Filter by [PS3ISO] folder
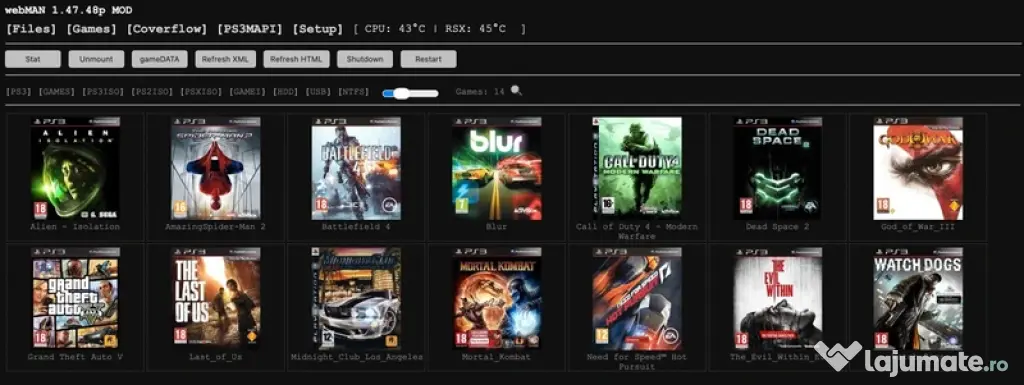1024x385 pixels. pyautogui.click(x=103, y=92)
